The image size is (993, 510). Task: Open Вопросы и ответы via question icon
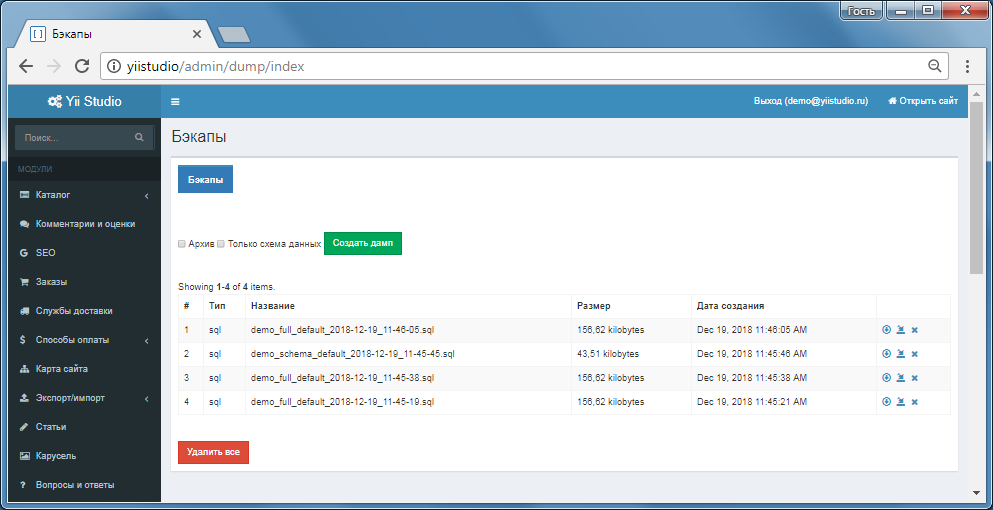tap(23, 485)
